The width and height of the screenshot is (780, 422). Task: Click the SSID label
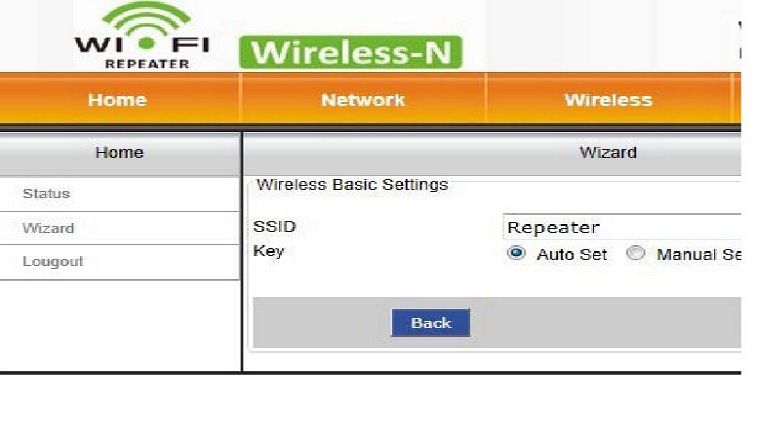tap(275, 226)
